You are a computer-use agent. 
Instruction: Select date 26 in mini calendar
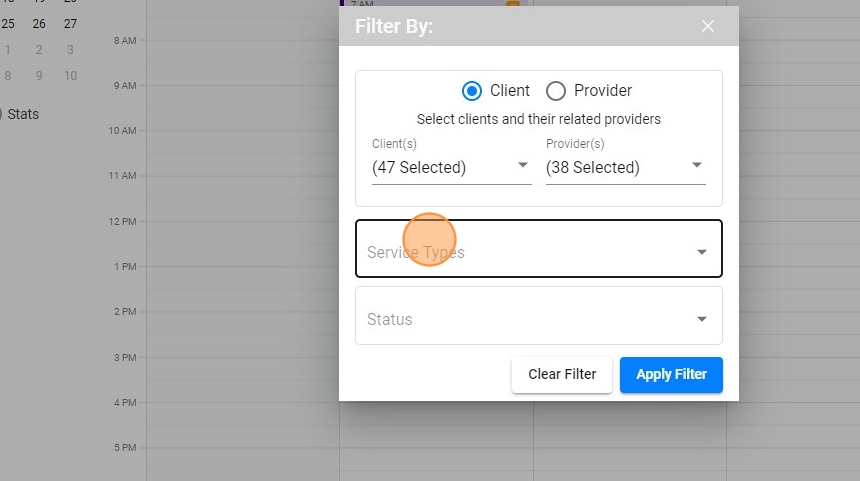(39, 24)
